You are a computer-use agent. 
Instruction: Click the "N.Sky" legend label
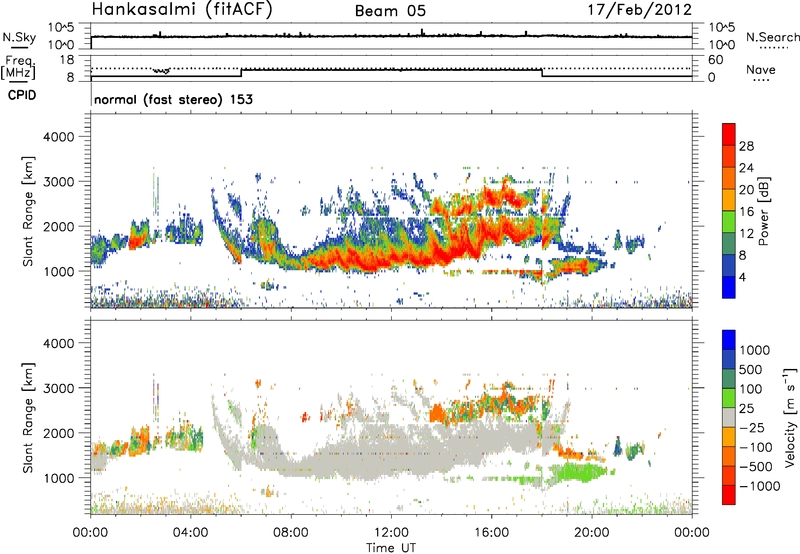[x=19, y=37]
